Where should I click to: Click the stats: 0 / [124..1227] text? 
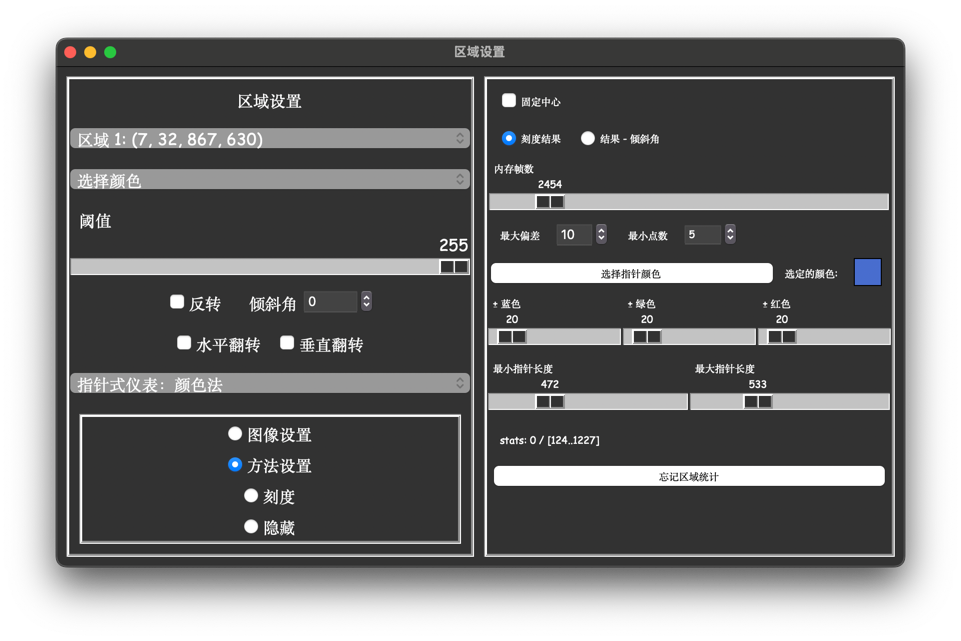point(549,440)
